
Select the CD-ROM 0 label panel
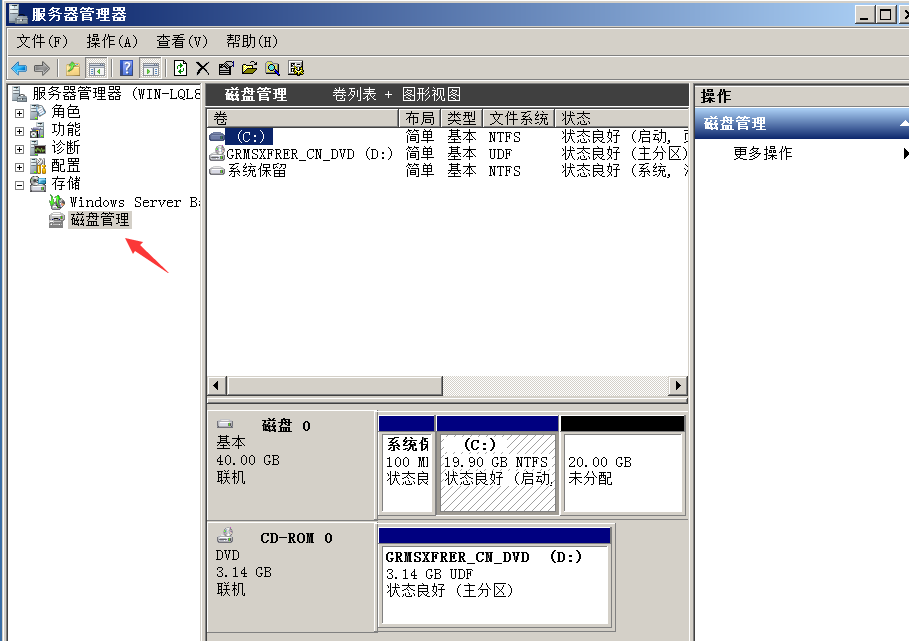(291, 577)
